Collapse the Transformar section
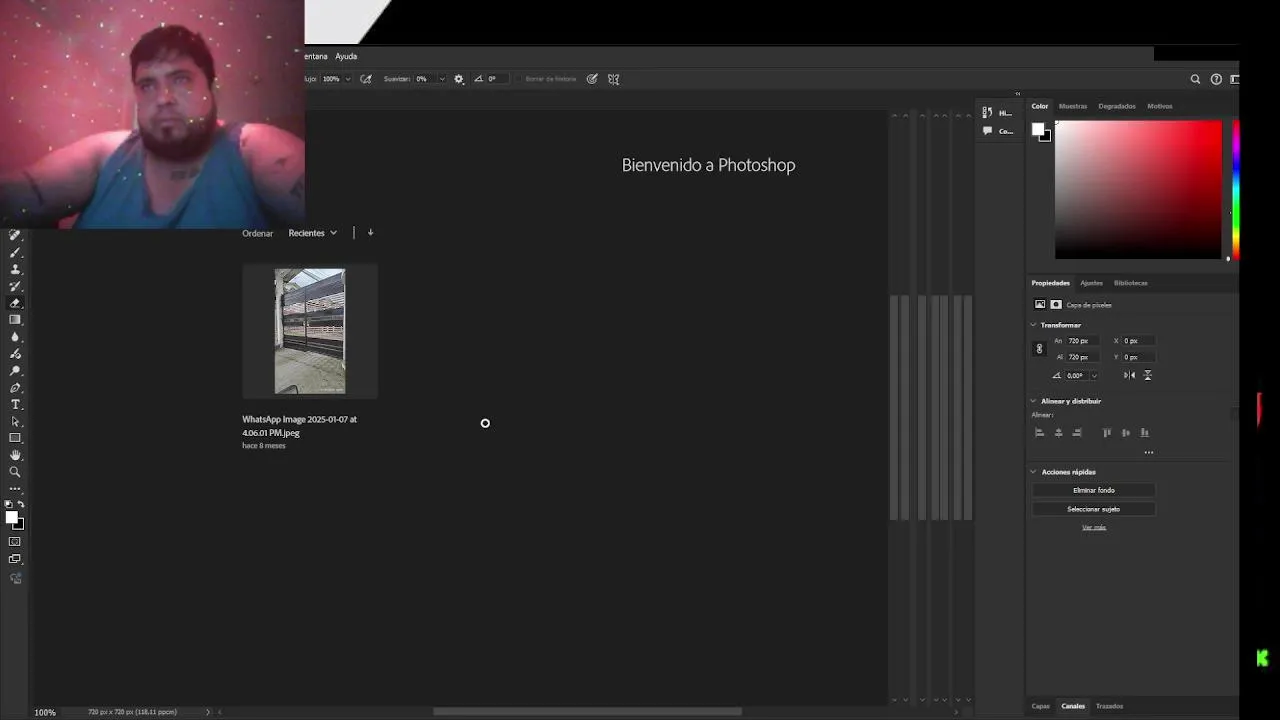This screenshot has height=720, width=1280. coord(1033,325)
